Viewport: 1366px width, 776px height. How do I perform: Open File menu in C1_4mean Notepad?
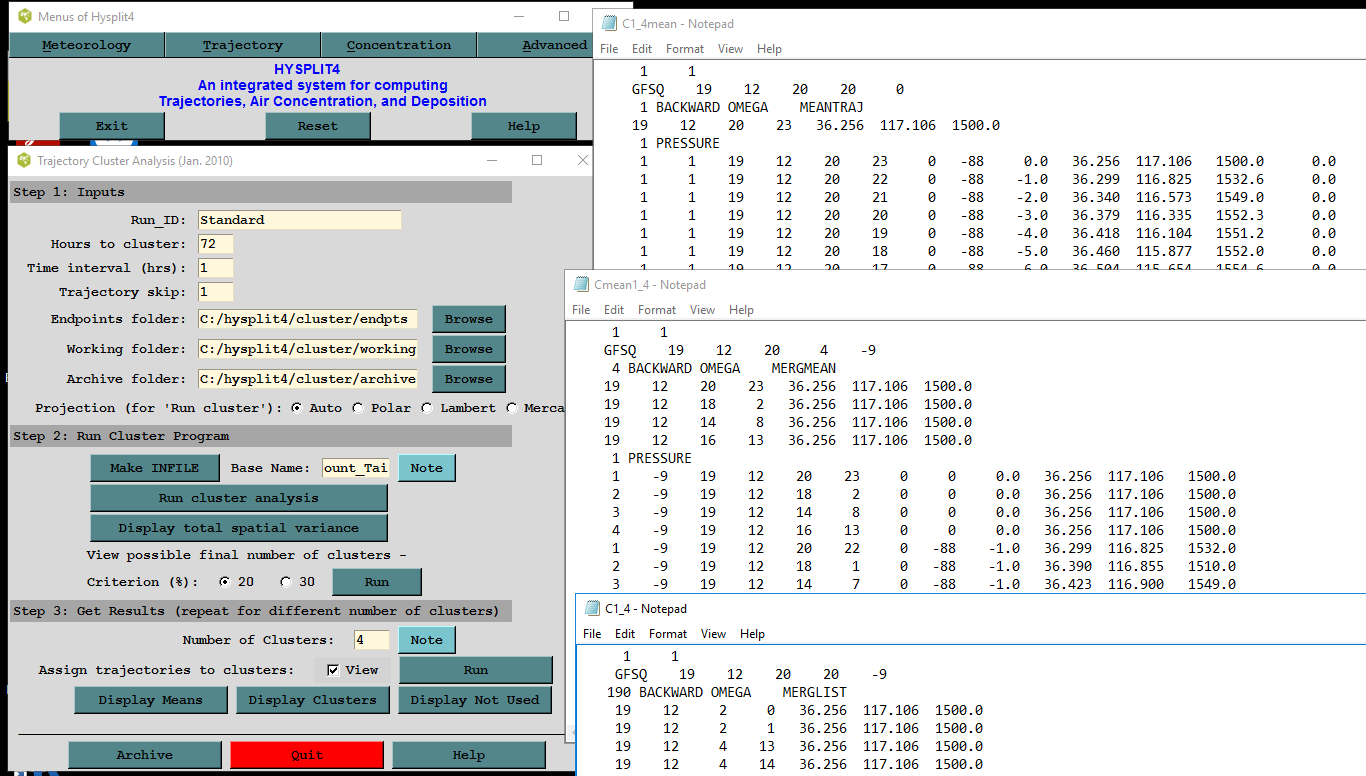609,49
